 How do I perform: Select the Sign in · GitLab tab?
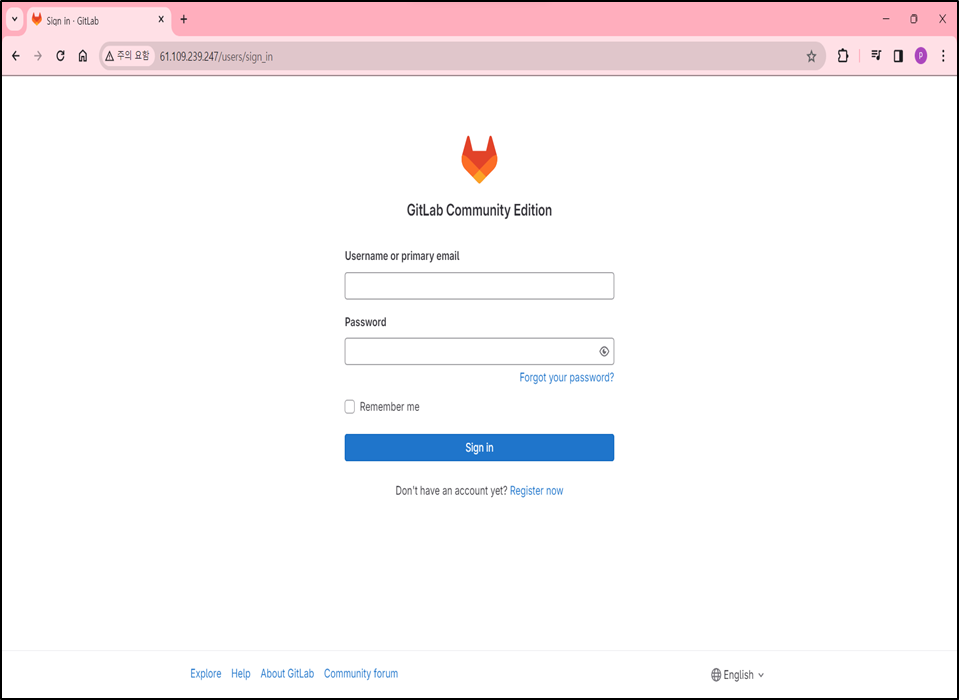coord(98,20)
